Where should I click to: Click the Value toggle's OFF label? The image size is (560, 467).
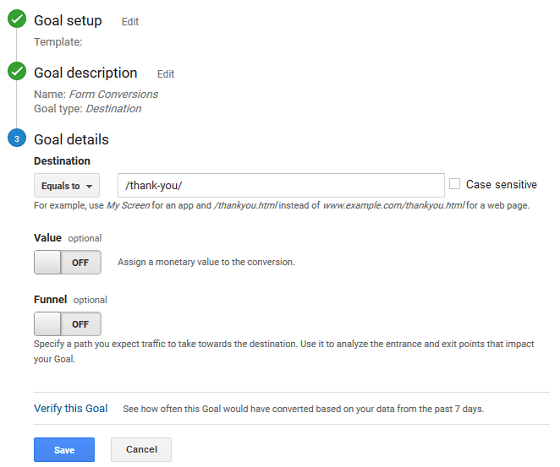pyautogui.click(x=80, y=263)
